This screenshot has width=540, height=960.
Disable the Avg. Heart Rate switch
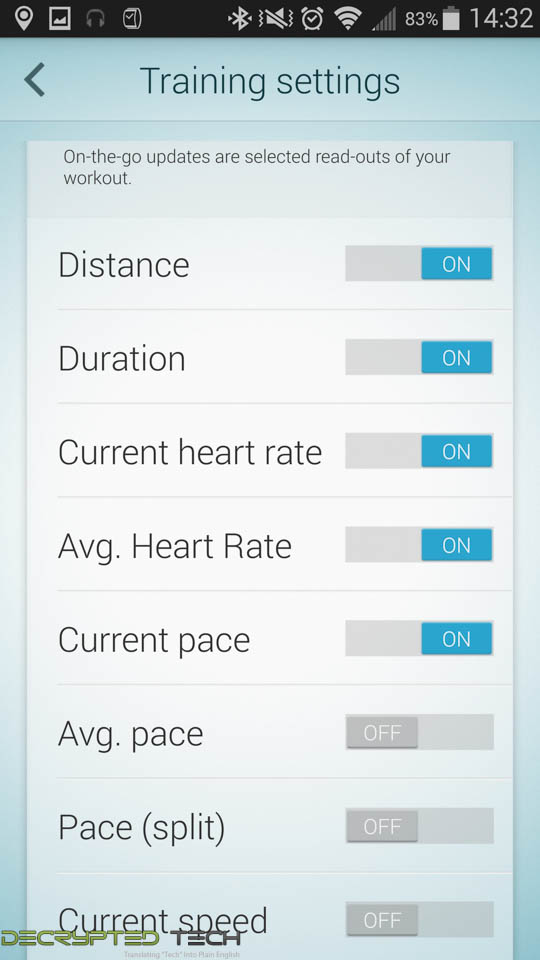point(419,545)
